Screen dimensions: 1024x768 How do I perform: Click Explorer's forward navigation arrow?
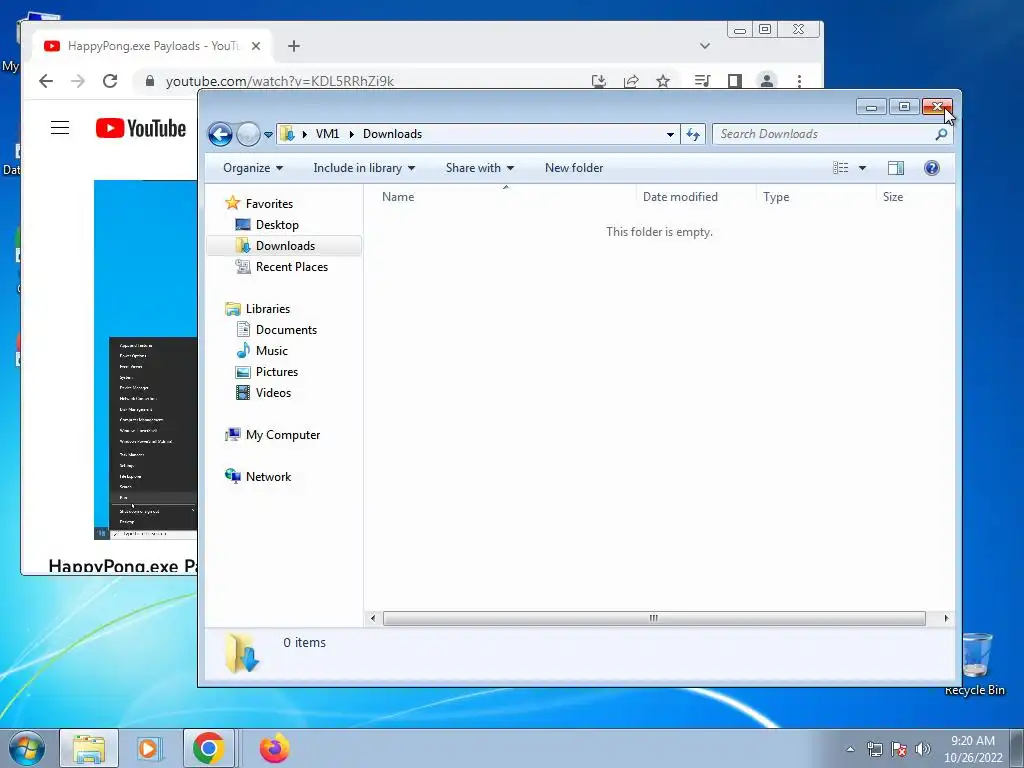248,135
